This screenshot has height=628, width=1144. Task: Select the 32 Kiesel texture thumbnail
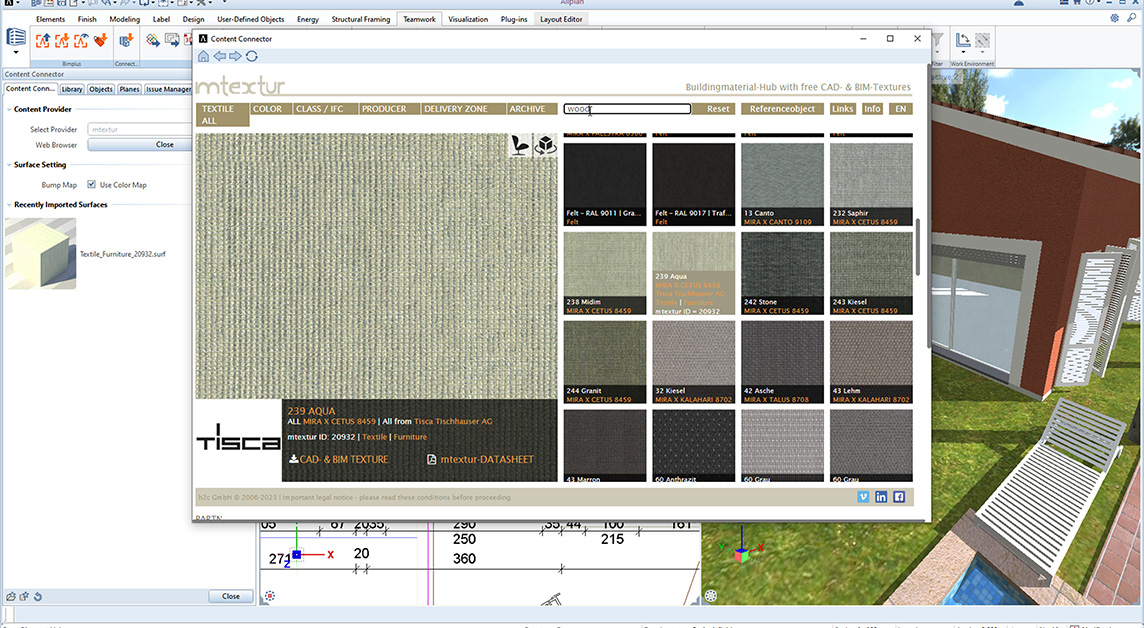694,362
